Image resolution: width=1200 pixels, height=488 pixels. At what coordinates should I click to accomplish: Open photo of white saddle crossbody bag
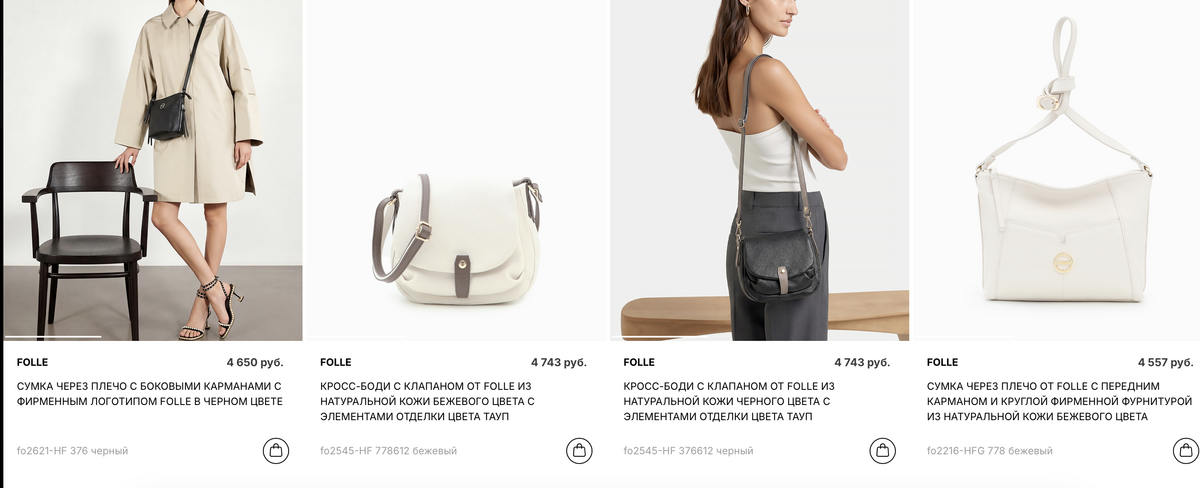pos(457,170)
